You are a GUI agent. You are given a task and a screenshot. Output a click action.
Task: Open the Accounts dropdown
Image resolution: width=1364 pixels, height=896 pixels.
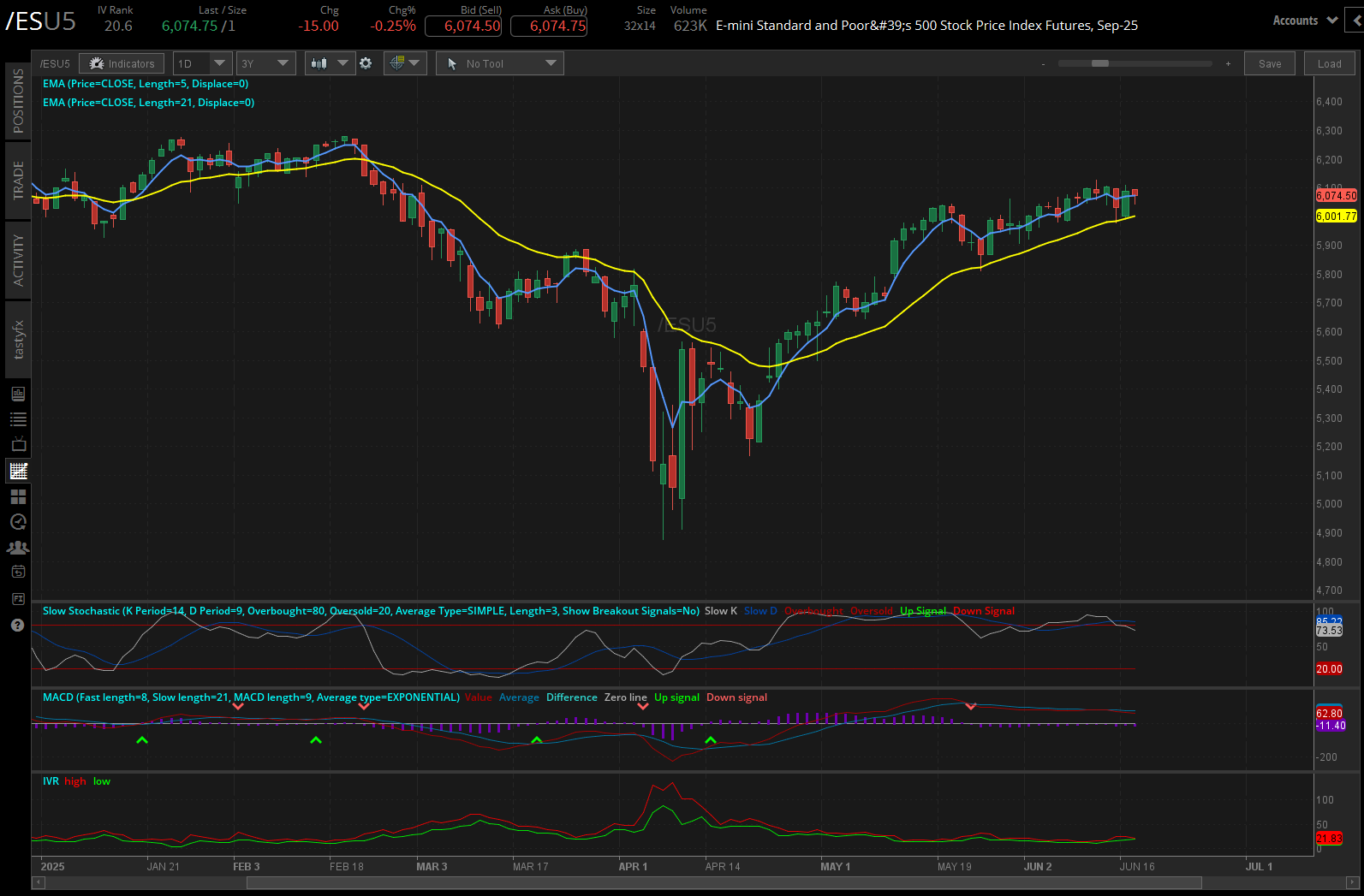tap(1305, 21)
